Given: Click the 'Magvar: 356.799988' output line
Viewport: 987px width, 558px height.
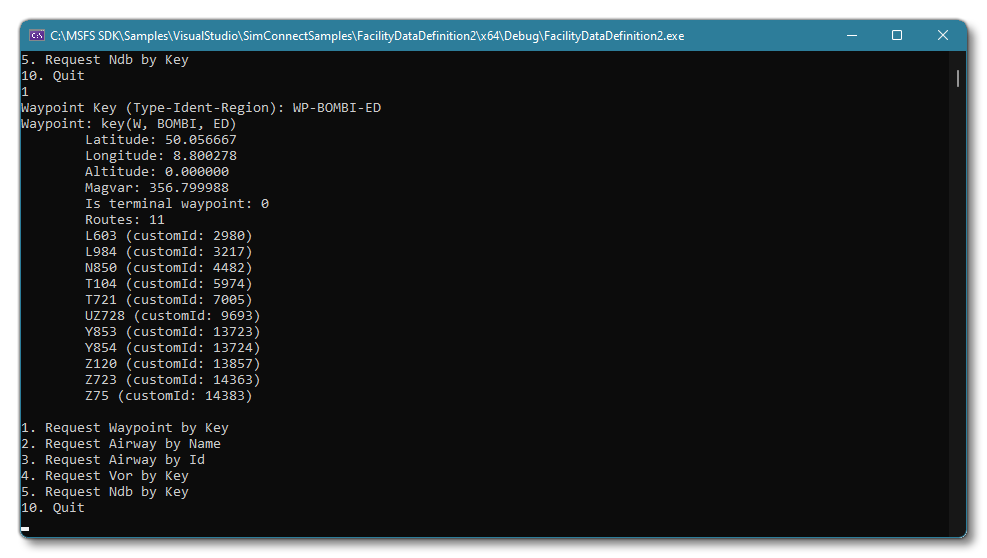Looking at the screenshot, I should [157, 188].
